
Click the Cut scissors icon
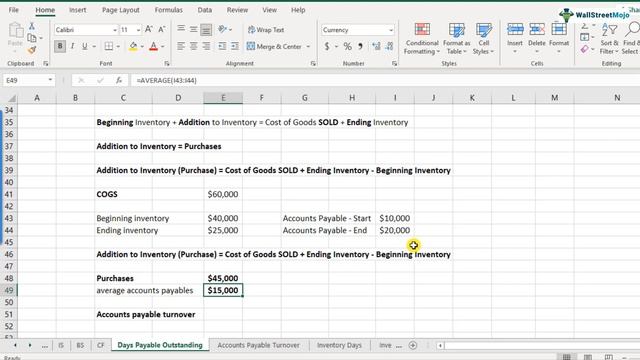[31, 26]
